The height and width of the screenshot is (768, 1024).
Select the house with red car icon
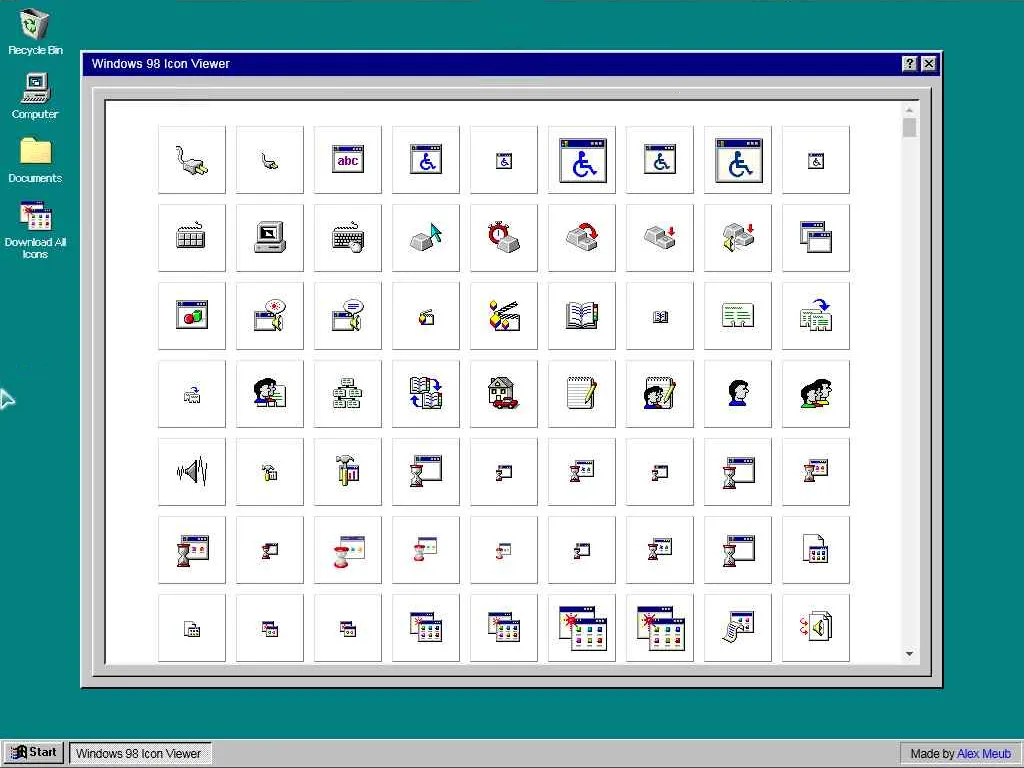tap(504, 394)
